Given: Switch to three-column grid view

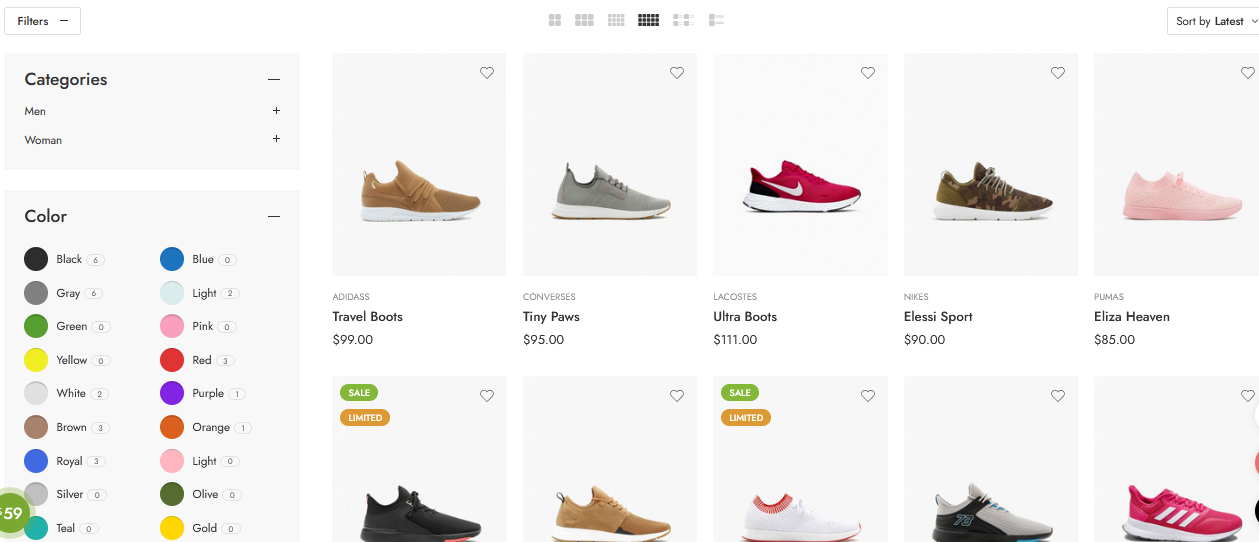Looking at the screenshot, I should click(584, 20).
